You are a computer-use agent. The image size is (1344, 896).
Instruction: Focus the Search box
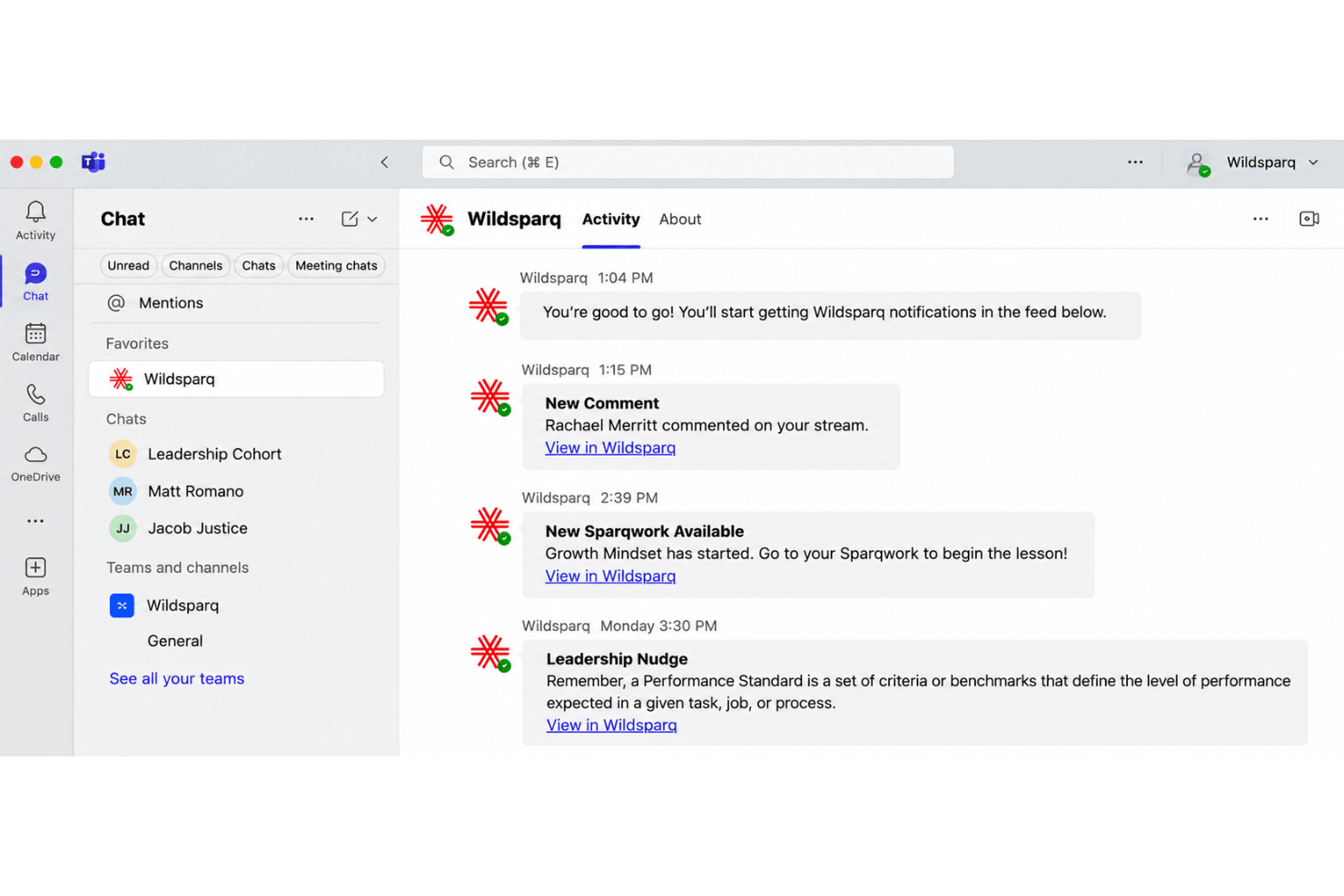[x=688, y=162]
